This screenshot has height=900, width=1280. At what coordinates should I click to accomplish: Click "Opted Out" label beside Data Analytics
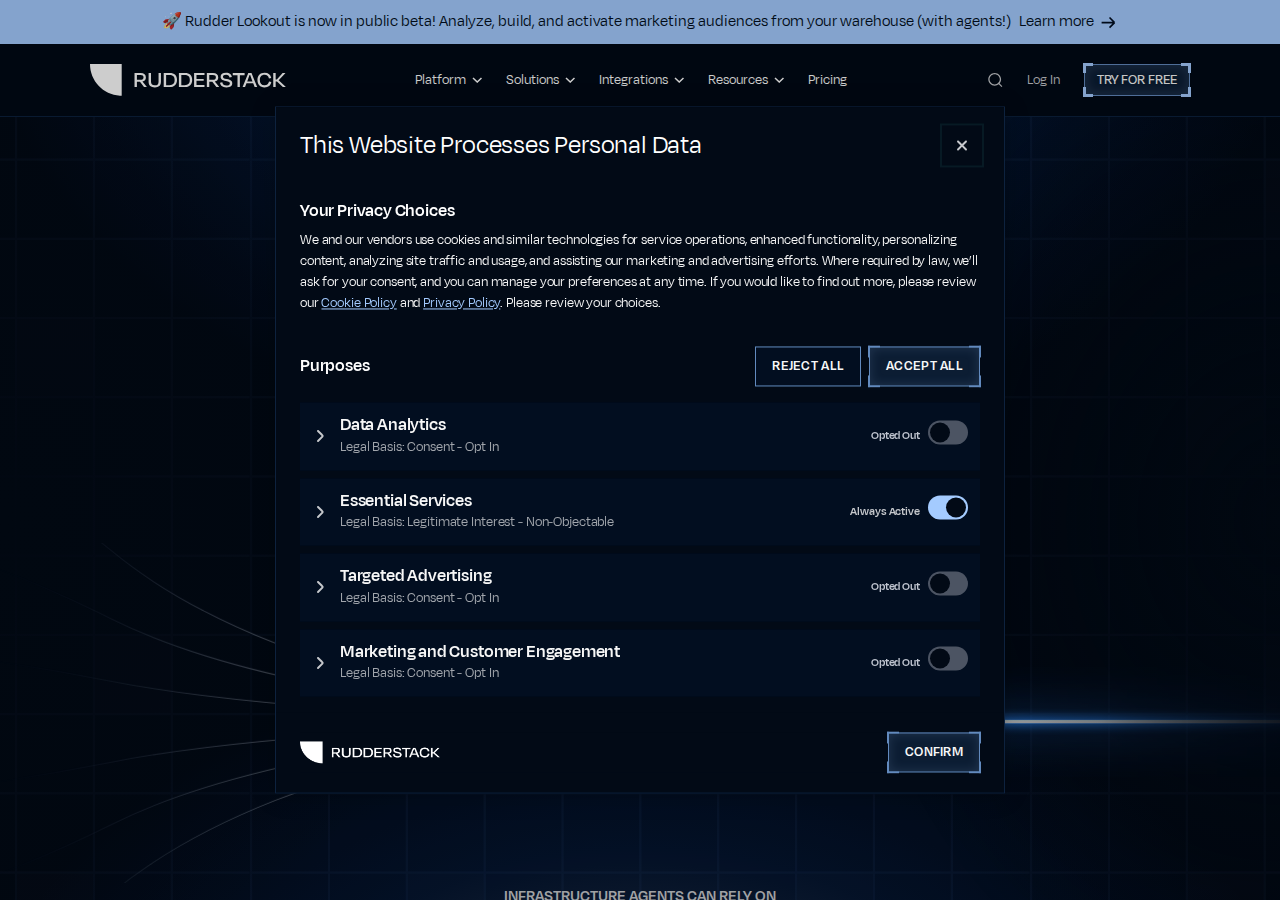[x=895, y=436]
